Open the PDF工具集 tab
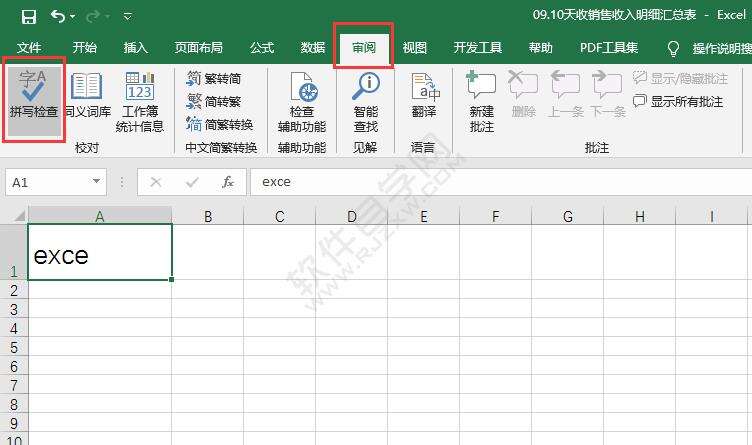 coord(609,47)
